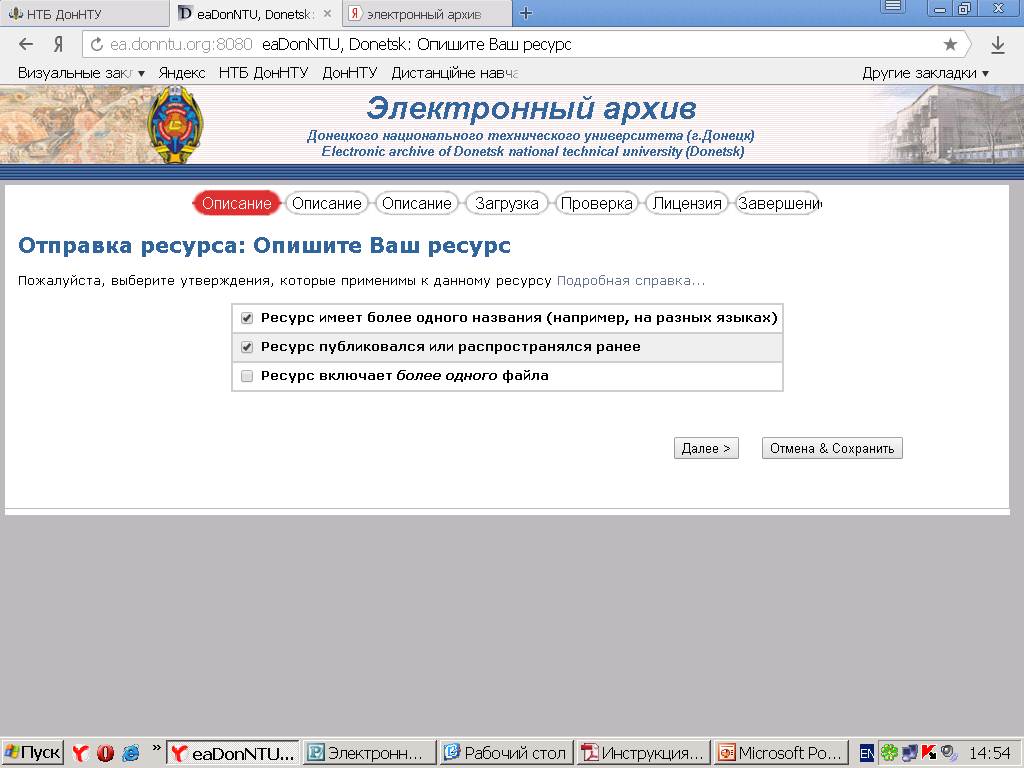Go to the 'Завершение' submission step
The image size is (1024, 768).
tap(777, 204)
